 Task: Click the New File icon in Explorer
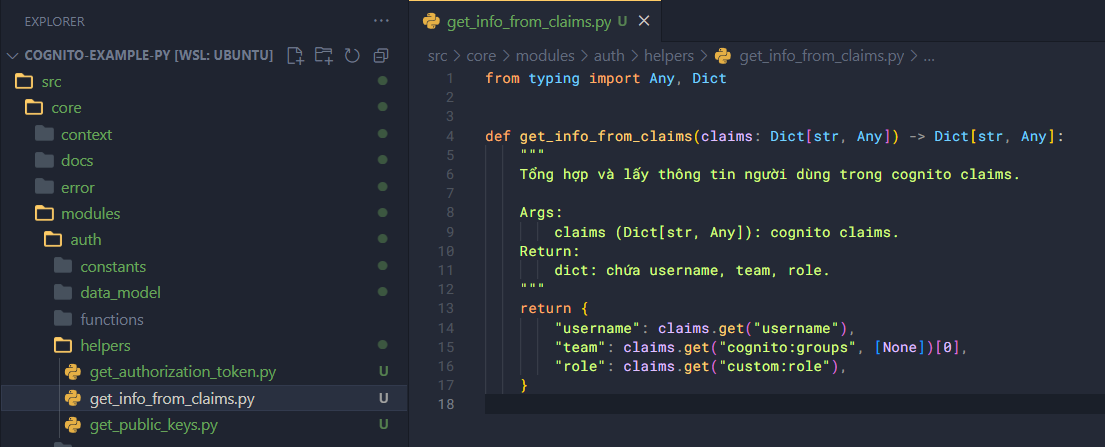[x=295, y=56]
